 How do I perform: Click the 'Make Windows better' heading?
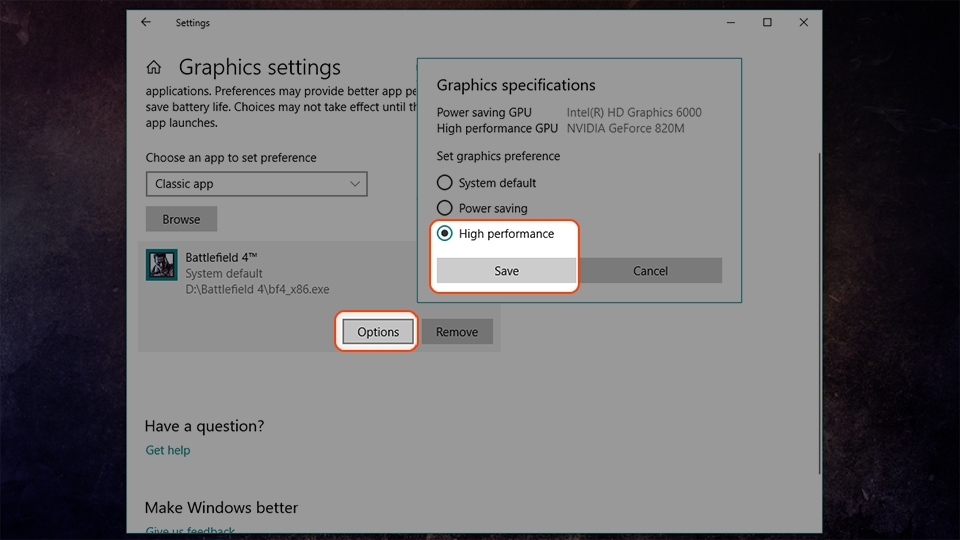(x=221, y=508)
